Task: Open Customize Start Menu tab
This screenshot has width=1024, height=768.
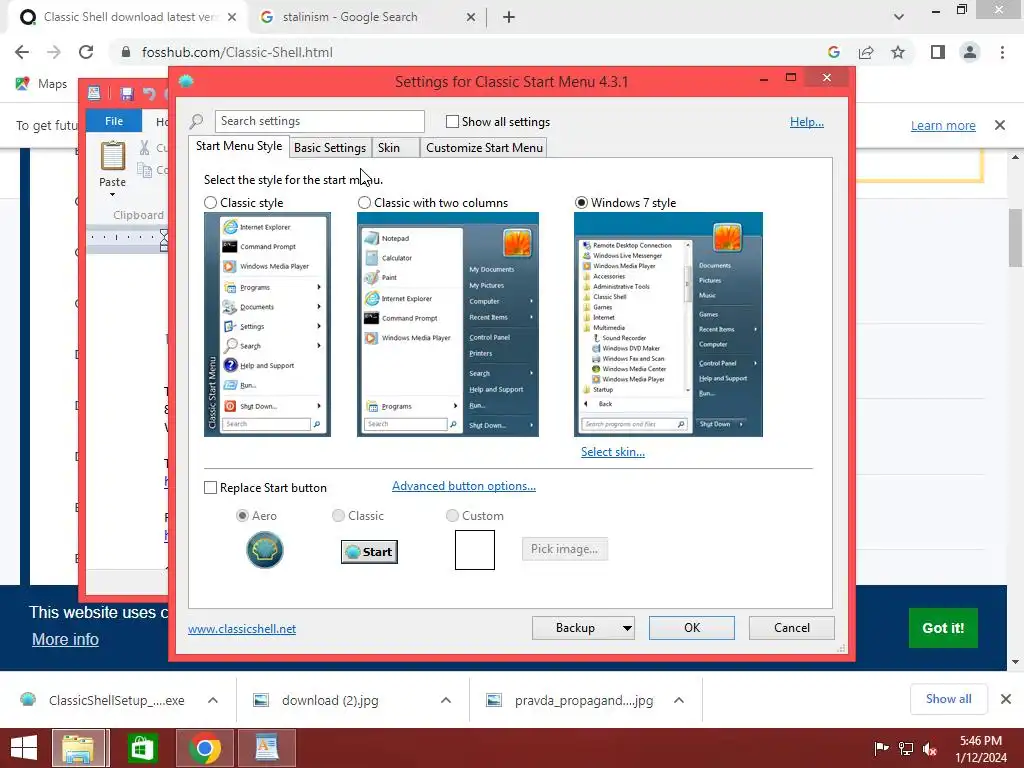Action: [485, 148]
